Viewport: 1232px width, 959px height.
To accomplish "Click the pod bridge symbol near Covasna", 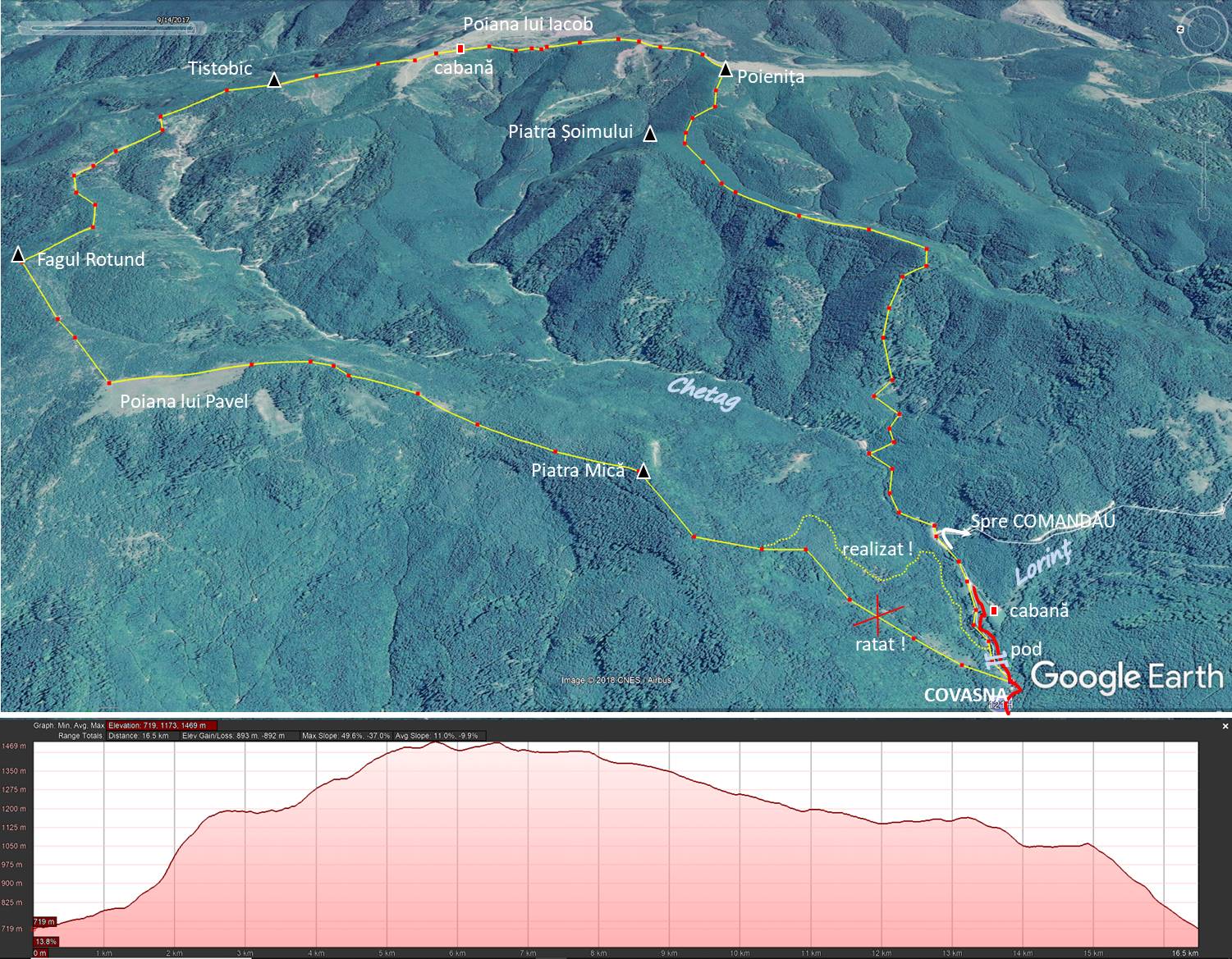I will (x=996, y=659).
